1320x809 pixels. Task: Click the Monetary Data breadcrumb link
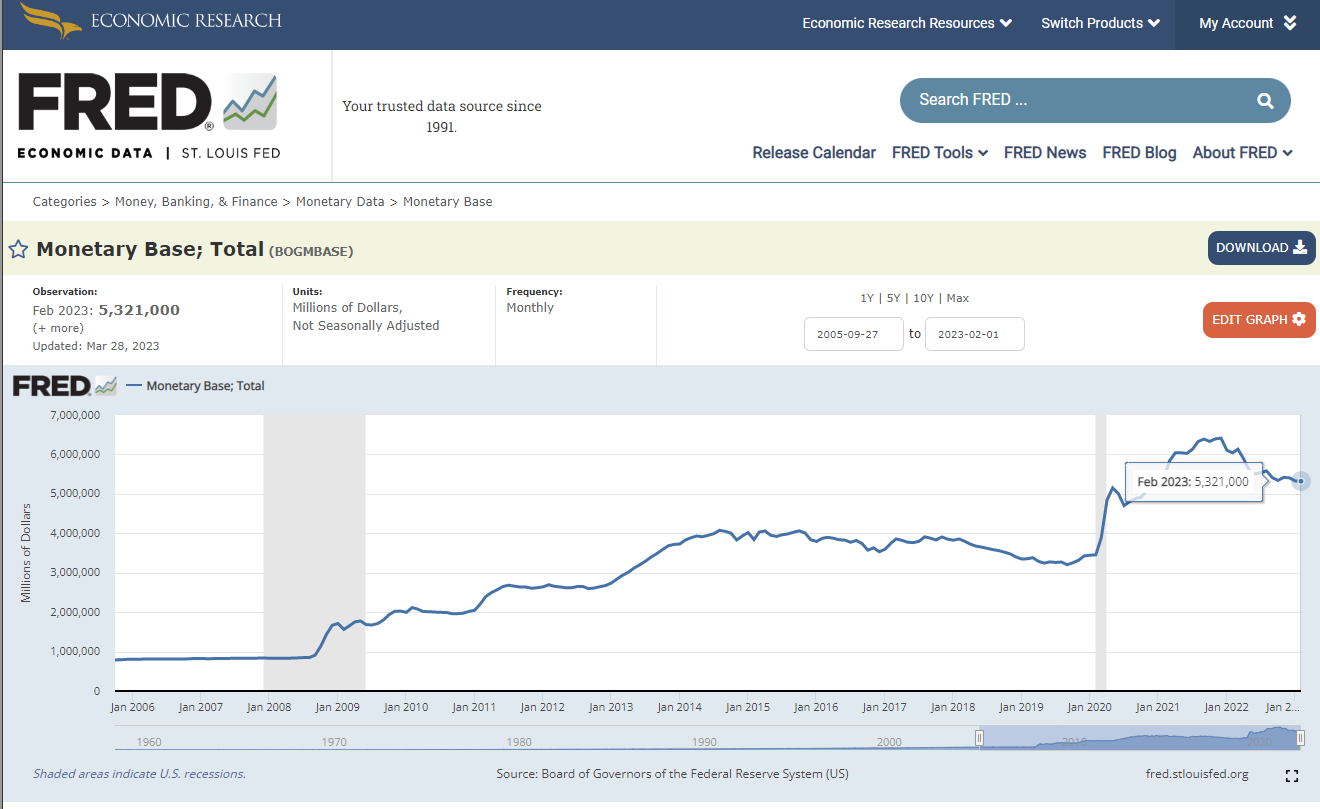(x=340, y=202)
